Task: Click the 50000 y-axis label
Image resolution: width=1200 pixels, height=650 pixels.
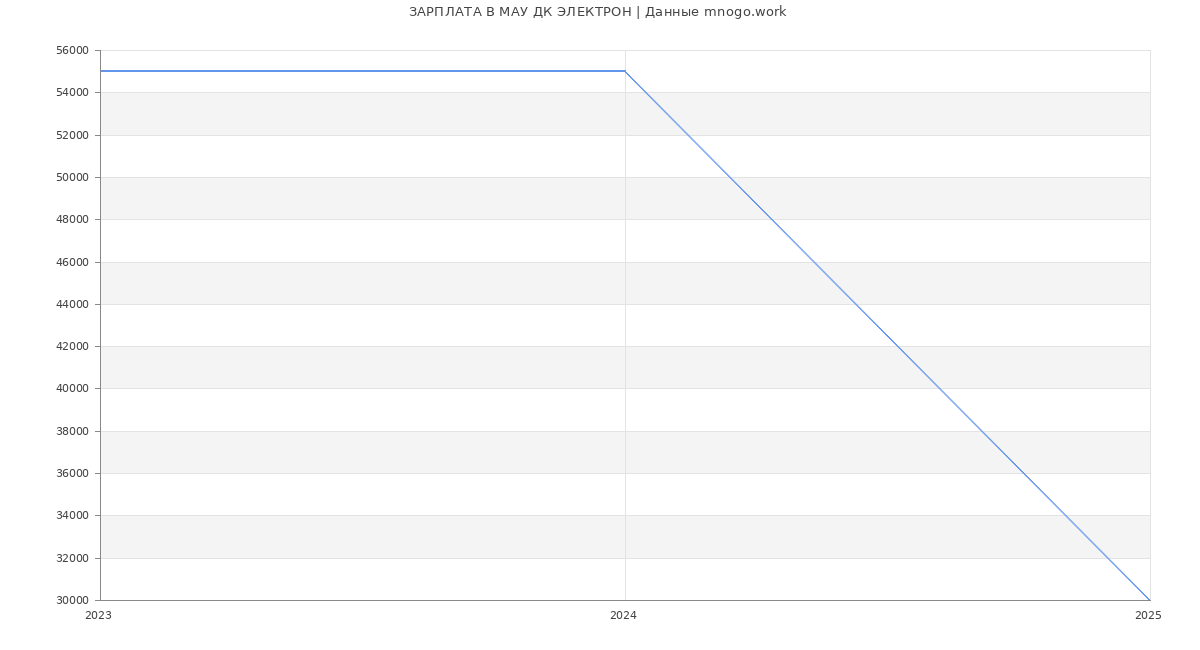Action: tap(72, 178)
